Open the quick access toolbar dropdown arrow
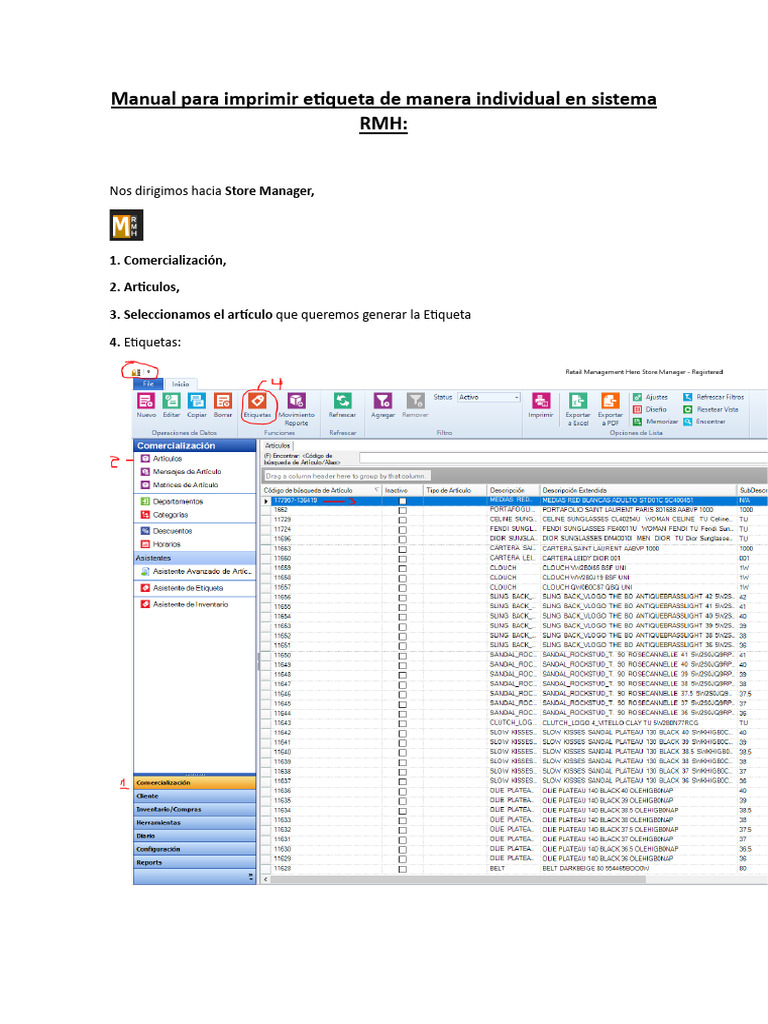The width and height of the screenshot is (768, 1024). 148,372
